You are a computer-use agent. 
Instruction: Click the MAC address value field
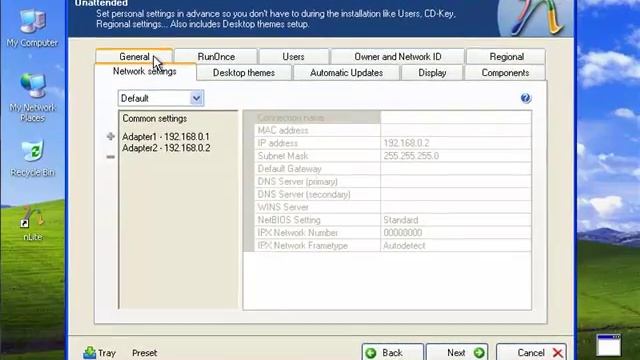click(x=456, y=130)
